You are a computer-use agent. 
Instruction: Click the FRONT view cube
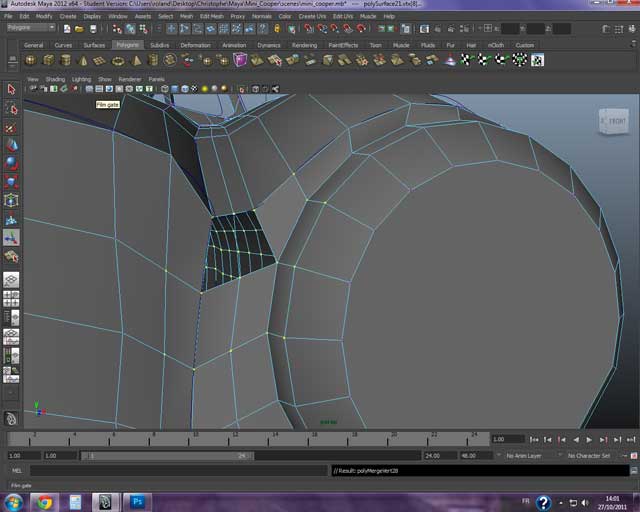[613, 121]
